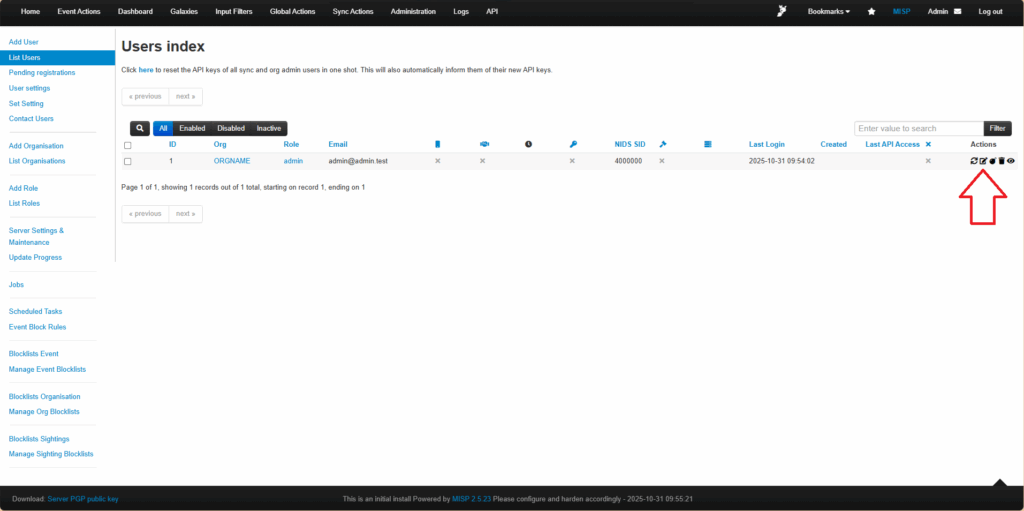Select the Disabled filter toggle
1024x511 pixels.
click(231, 129)
